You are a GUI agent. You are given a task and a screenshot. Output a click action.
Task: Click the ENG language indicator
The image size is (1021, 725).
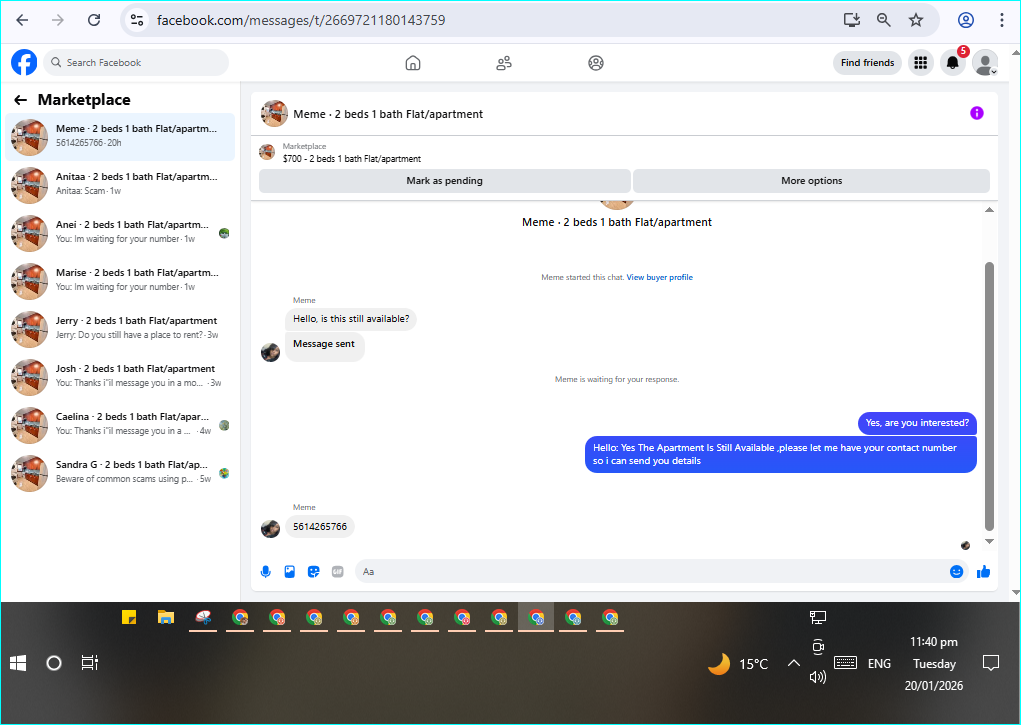(879, 663)
